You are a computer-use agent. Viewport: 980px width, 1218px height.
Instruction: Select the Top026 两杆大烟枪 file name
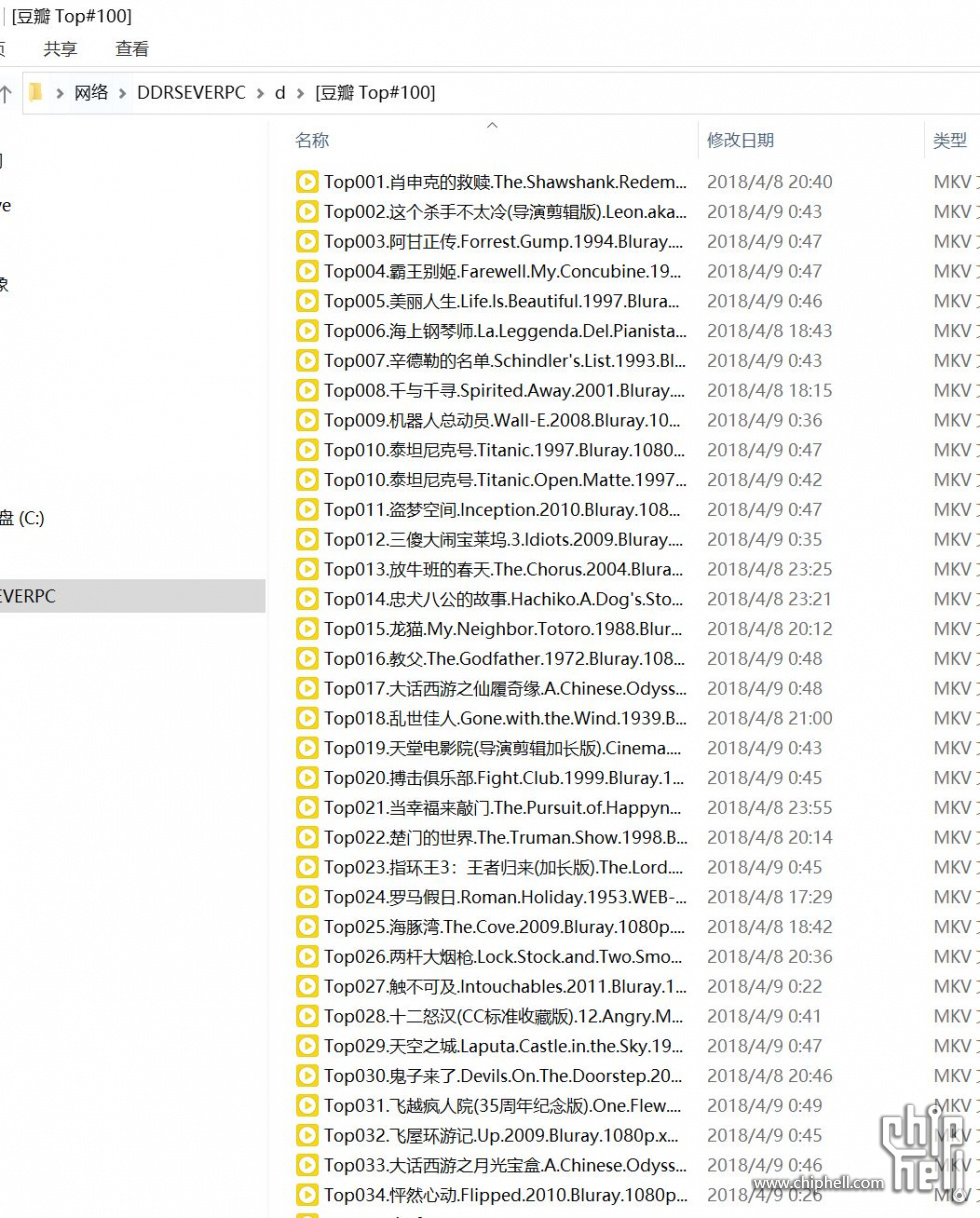coord(505,957)
